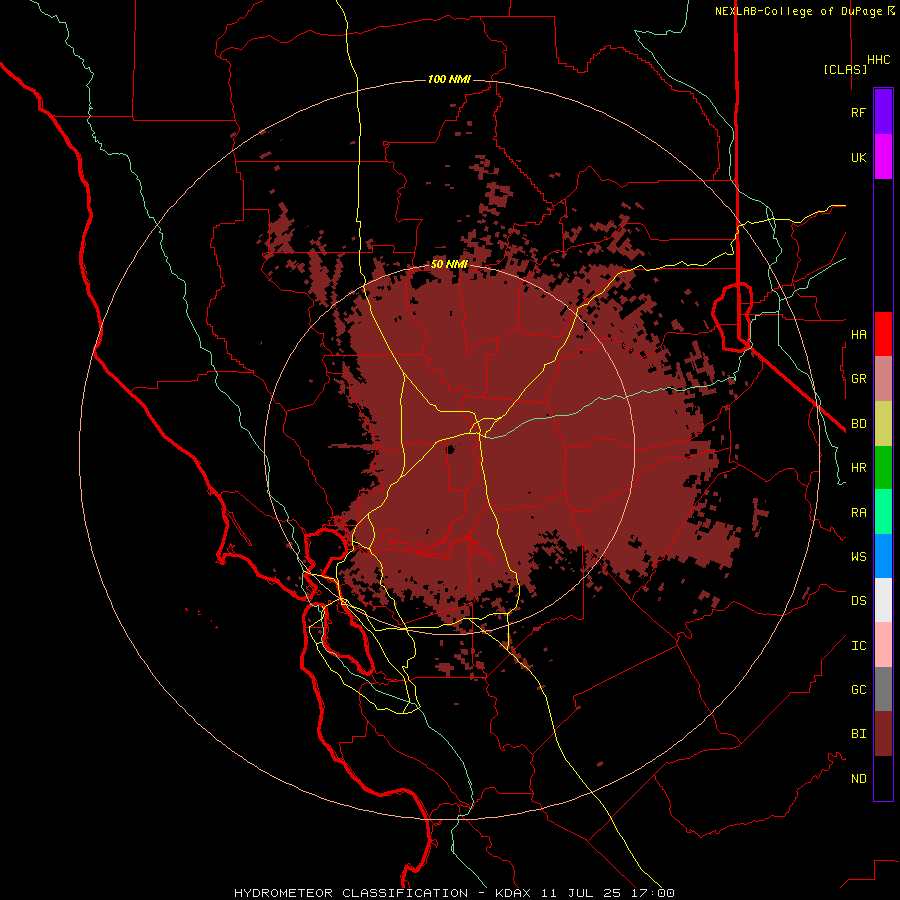Click the RF legend label
The height and width of the screenshot is (900, 900).
[x=858, y=112]
